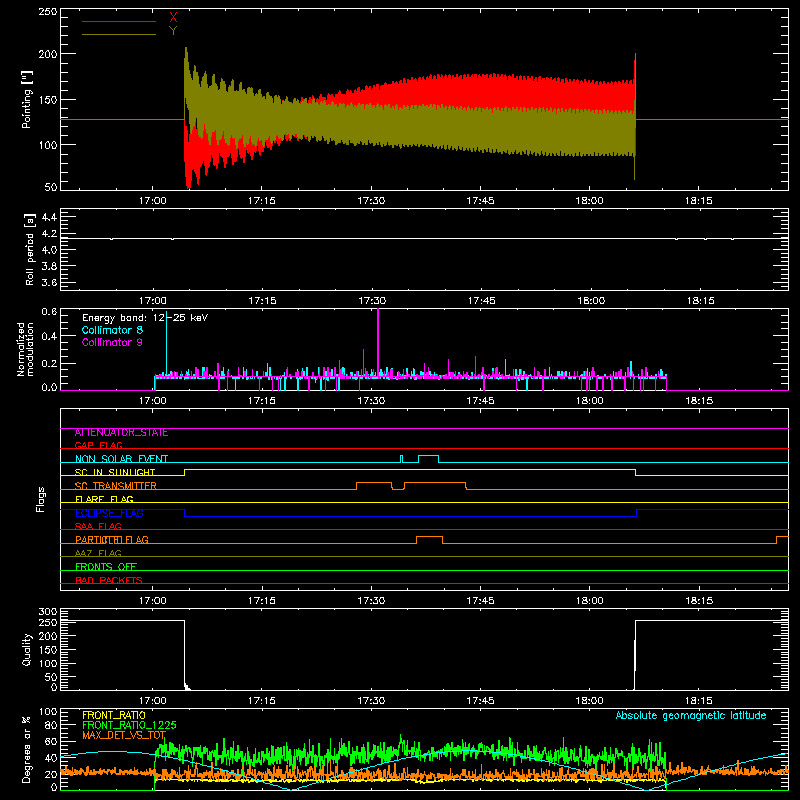This screenshot has width=800, height=800.
Task: Click the FLARE_FLAG label
Action: tap(104, 499)
